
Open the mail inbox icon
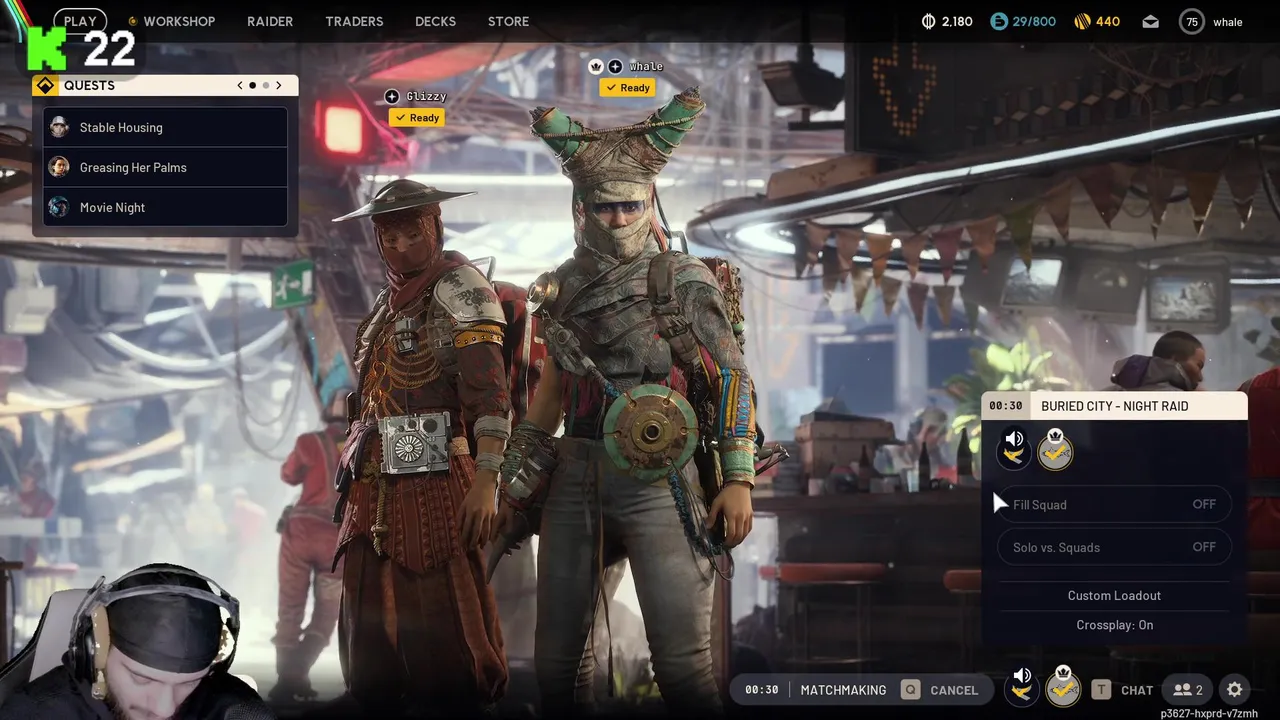tap(1150, 21)
